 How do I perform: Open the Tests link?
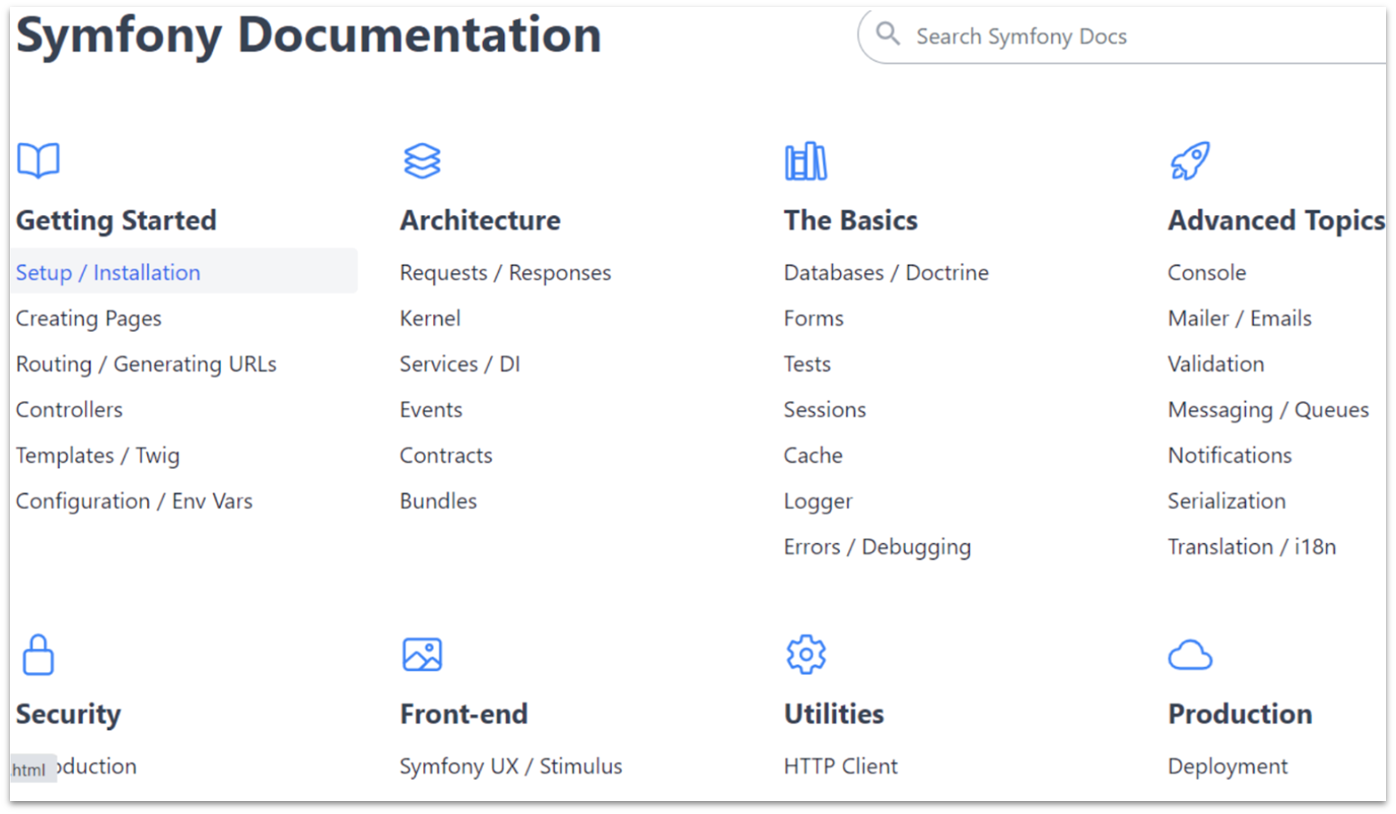pos(807,365)
